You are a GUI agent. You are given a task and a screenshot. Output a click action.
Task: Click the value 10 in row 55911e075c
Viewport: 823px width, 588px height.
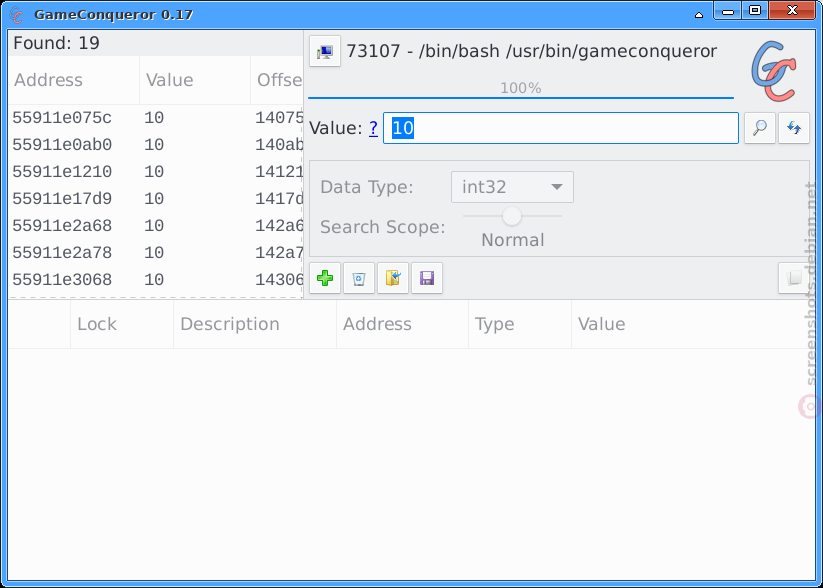pos(154,118)
